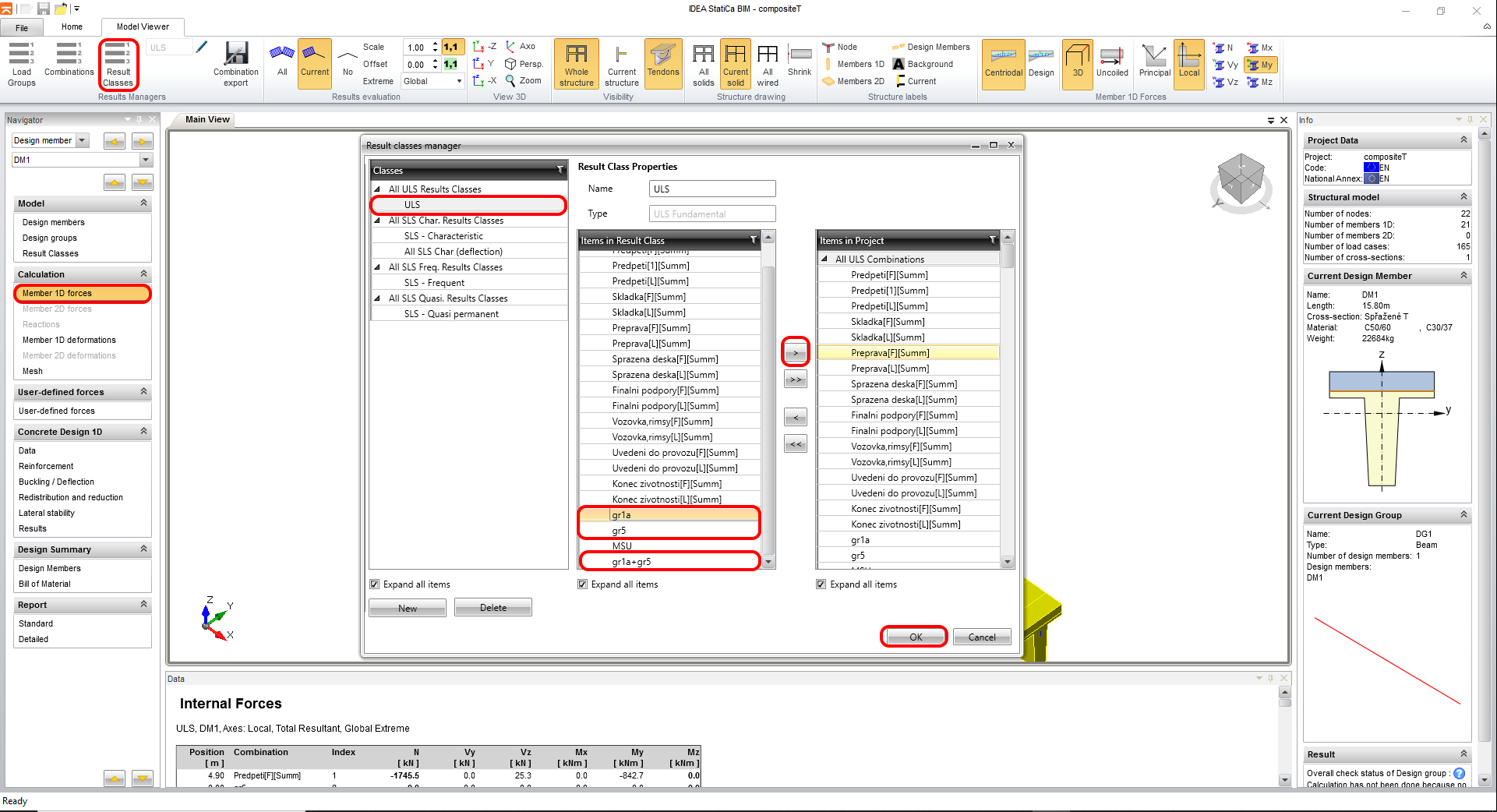
Task: Confirm dialog with the OK button
Action: coord(913,636)
